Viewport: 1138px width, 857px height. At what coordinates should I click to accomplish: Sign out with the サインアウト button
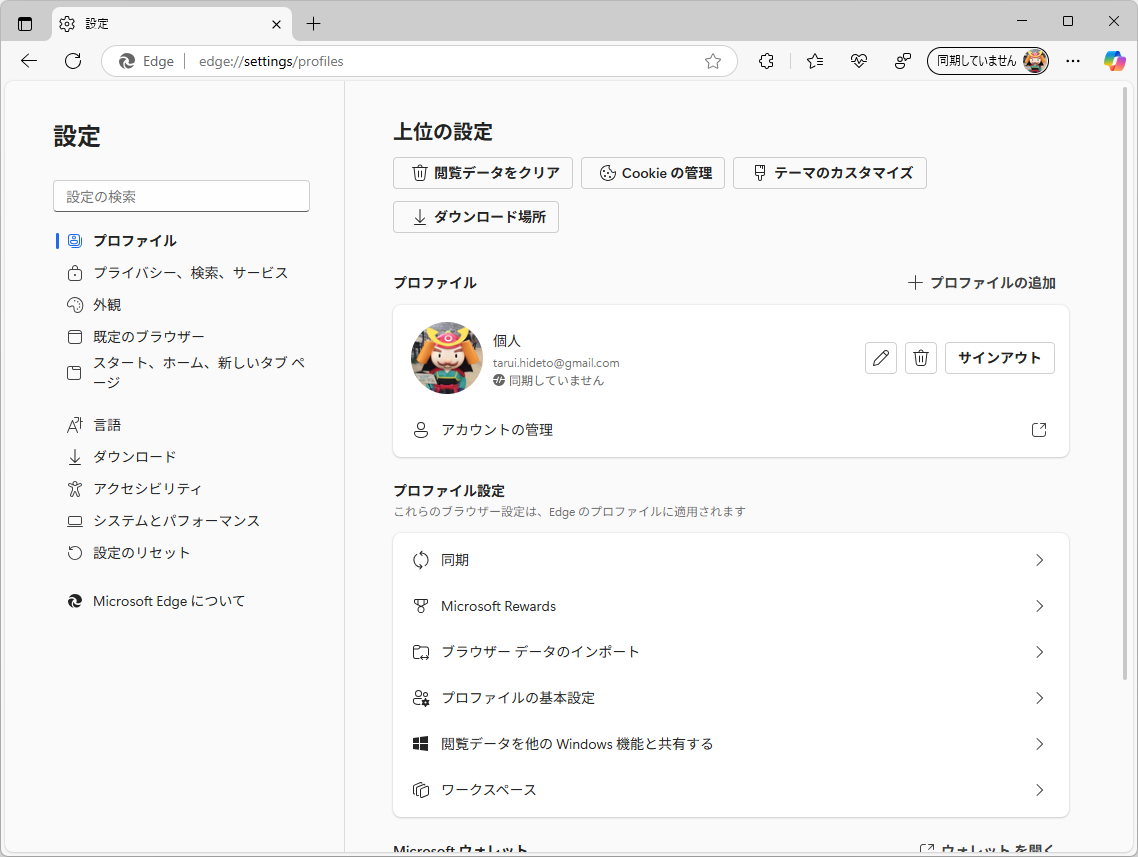click(x=999, y=358)
